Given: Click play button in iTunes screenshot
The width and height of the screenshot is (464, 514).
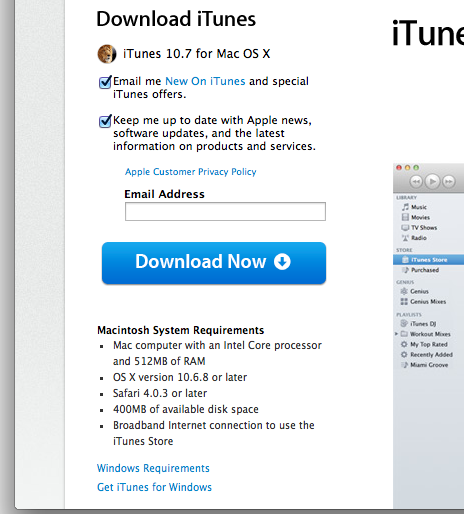Looking at the screenshot, I should (x=433, y=181).
